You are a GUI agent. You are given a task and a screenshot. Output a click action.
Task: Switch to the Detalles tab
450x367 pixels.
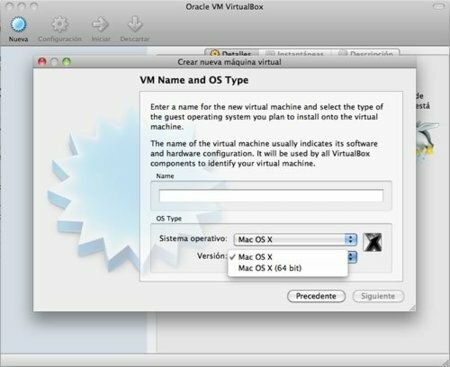232,54
